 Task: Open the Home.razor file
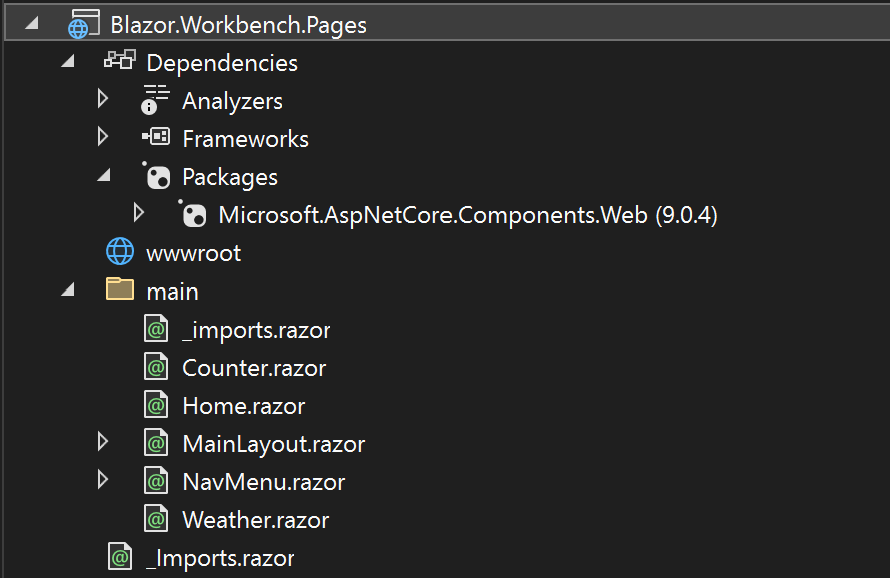click(x=244, y=407)
